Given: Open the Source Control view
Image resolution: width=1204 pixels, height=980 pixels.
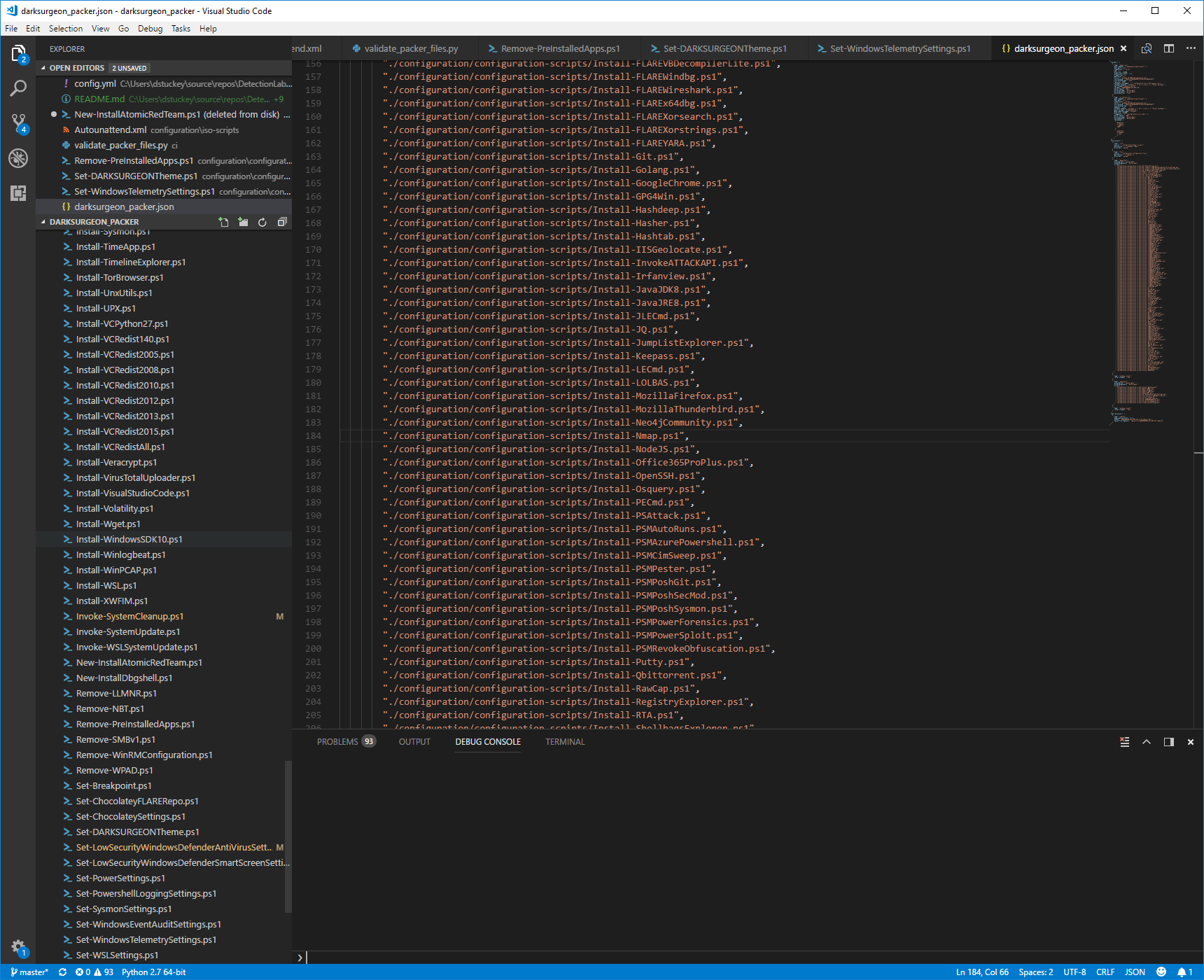Looking at the screenshot, I should pos(18,123).
